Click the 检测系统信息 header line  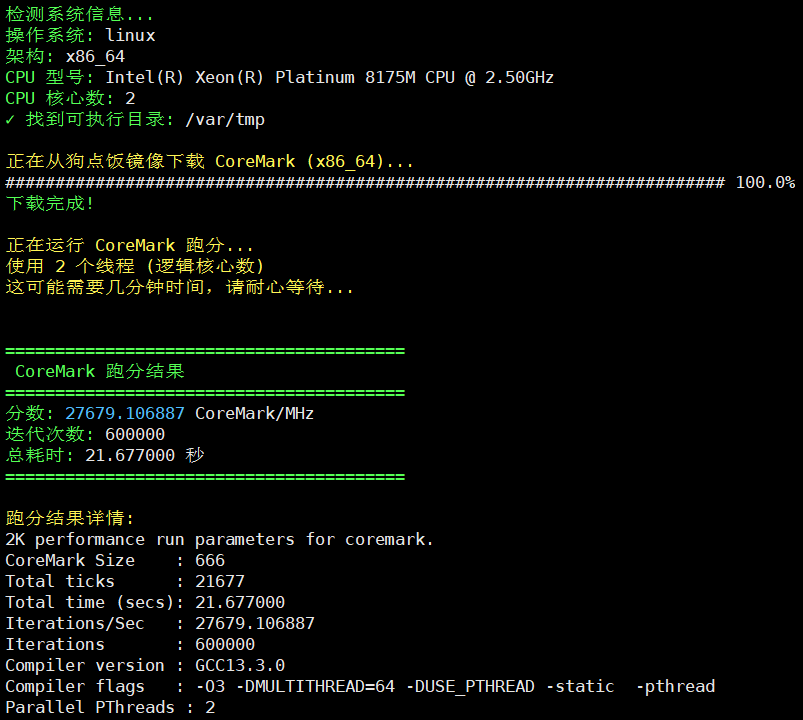click(80, 14)
